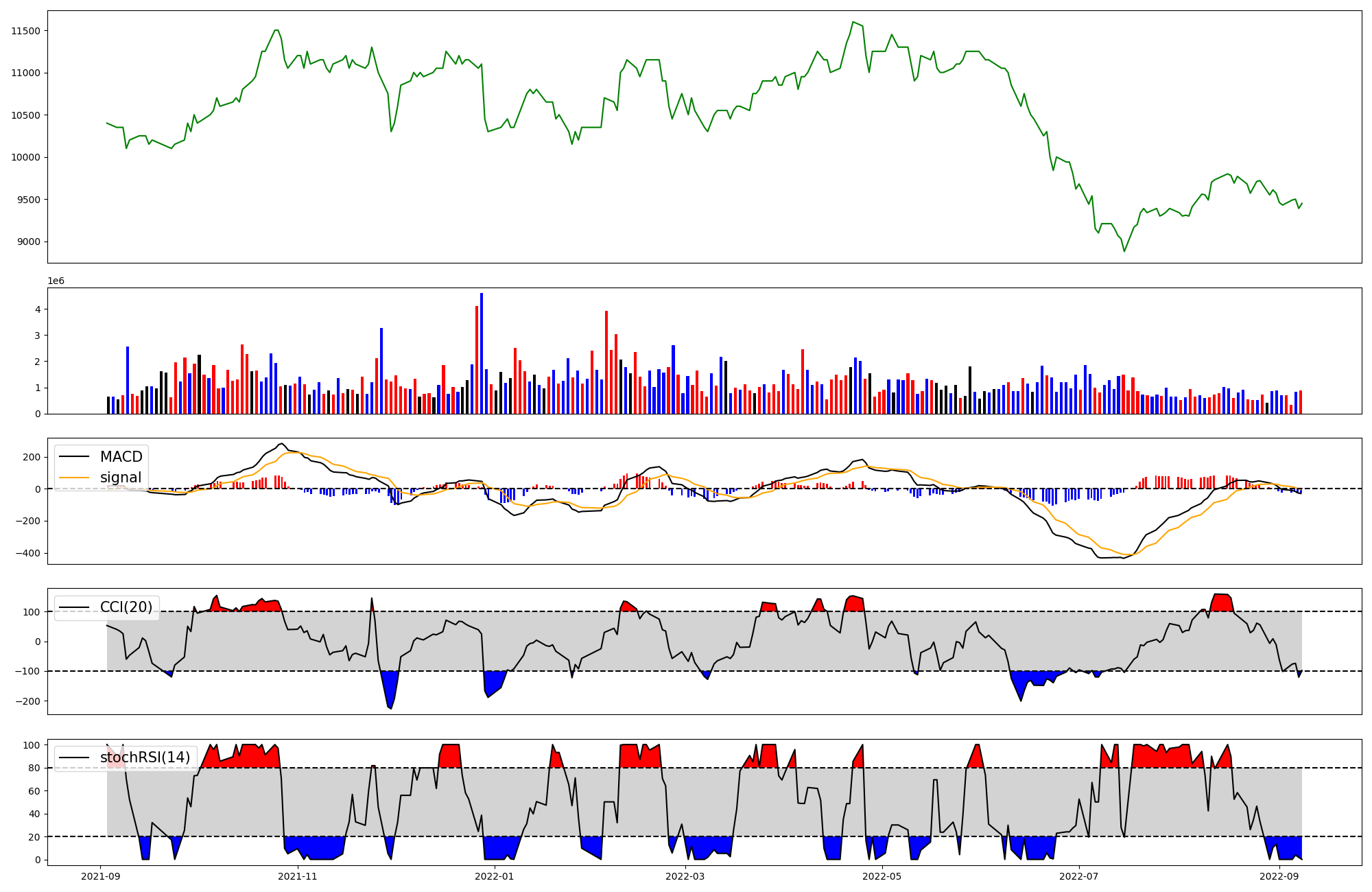The height and width of the screenshot is (892, 1372).
Task: Click the 2022-09 x-axis date label
Action: [x=1279, y=876]
